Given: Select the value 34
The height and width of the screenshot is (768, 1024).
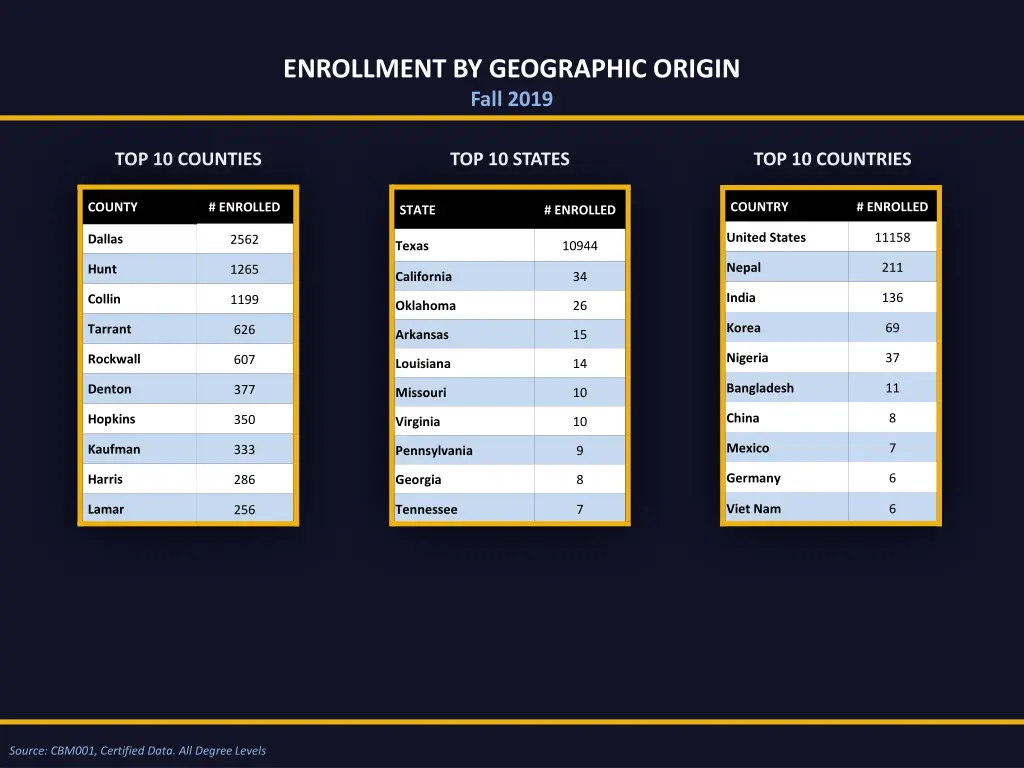Looking at the screenshot, I should (x=580, y=276).
